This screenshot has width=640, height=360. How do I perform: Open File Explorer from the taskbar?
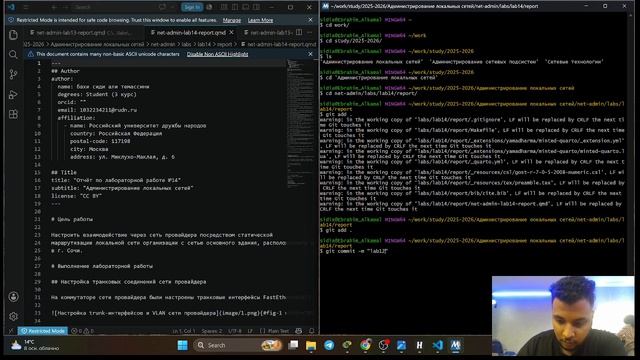(311, 345)
